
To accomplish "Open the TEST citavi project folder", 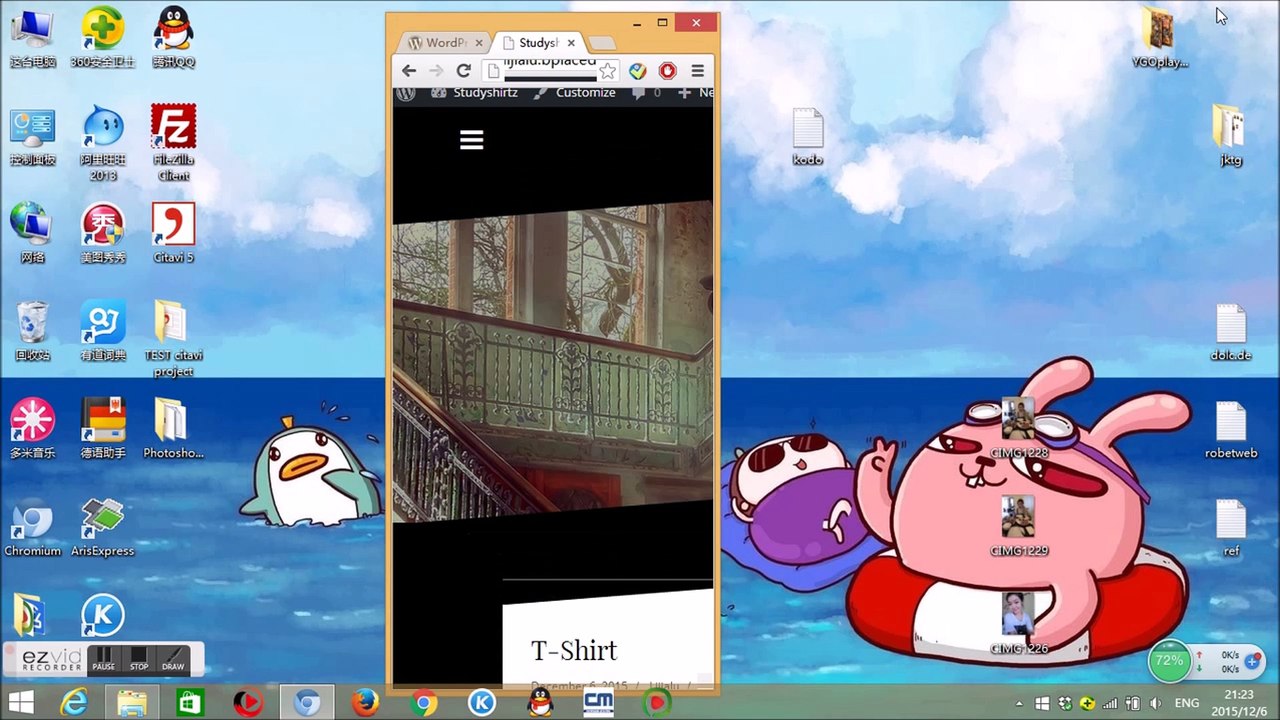I will pyautogui.click(x=173, y=339).
